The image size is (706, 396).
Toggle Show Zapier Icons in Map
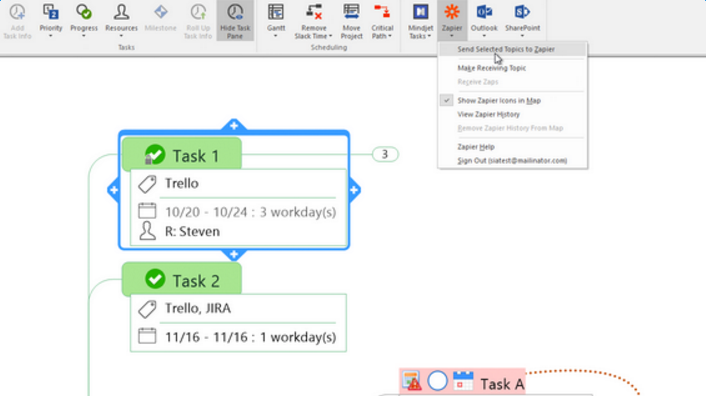point(512,100)
